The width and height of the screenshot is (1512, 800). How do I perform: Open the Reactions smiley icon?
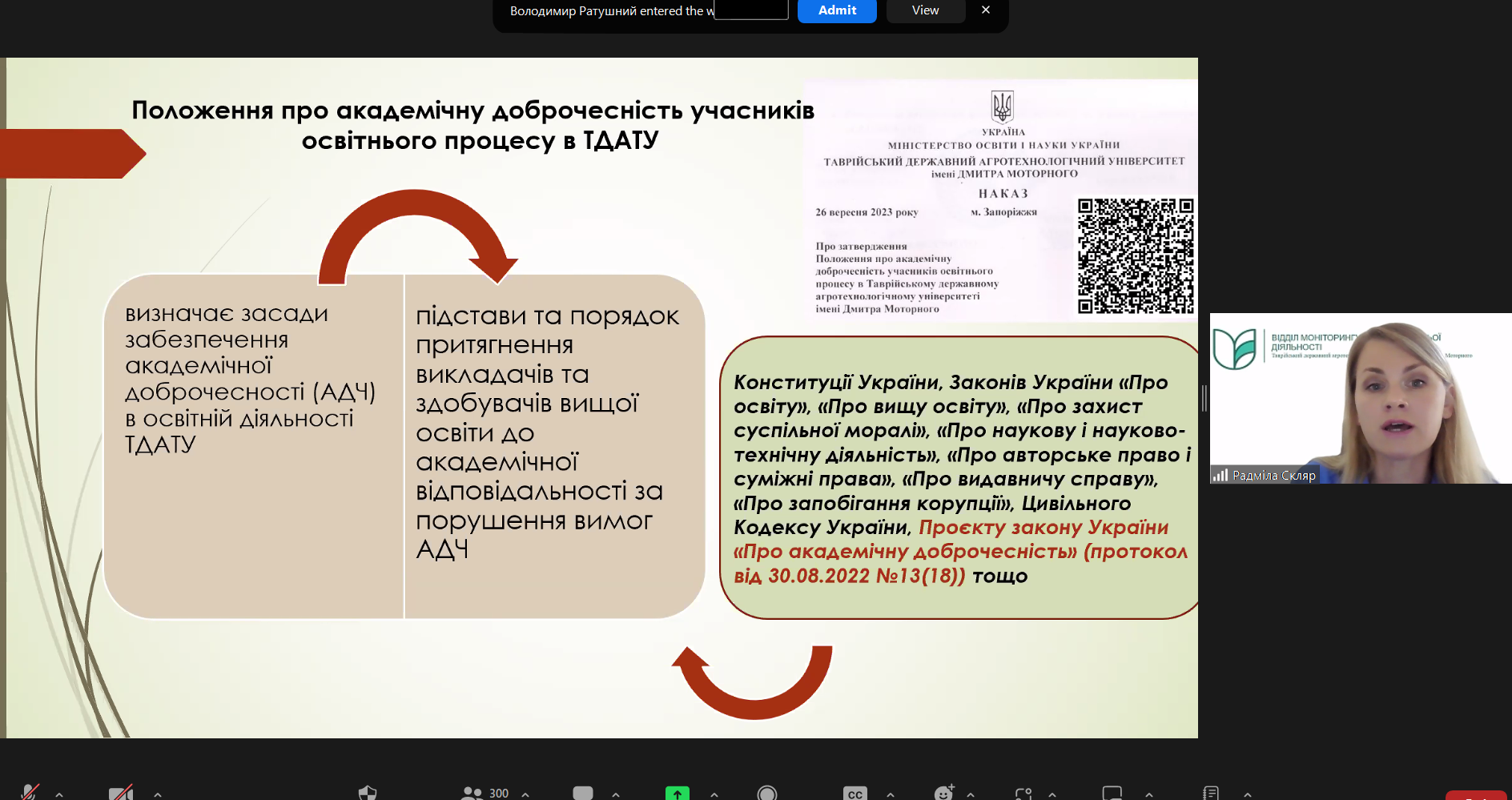[x=944, y=793]
